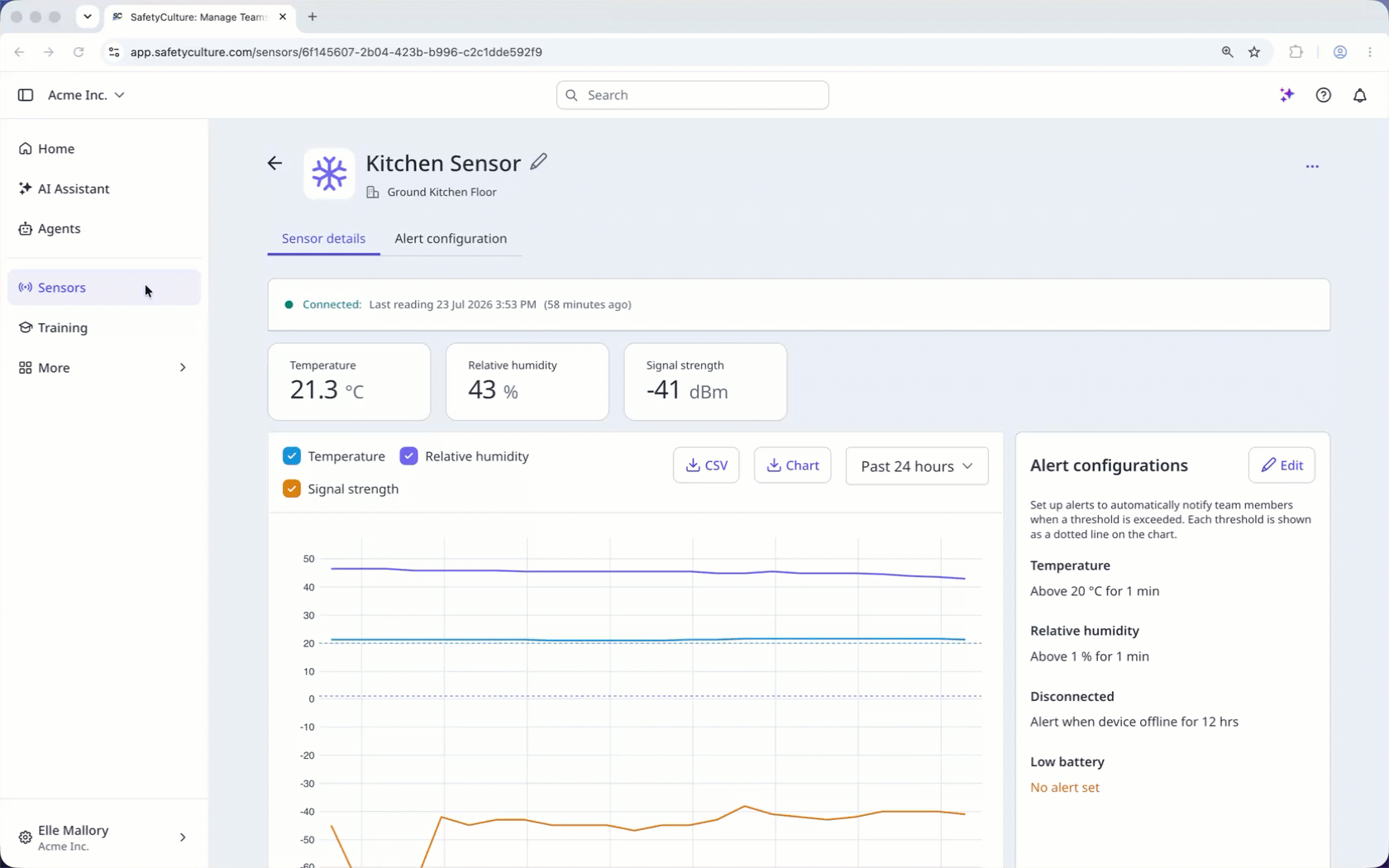The width and height of the screenshot is (1389, 868).
Task: Uncheck the Temperature checkbox
Action: click(291, 456)
